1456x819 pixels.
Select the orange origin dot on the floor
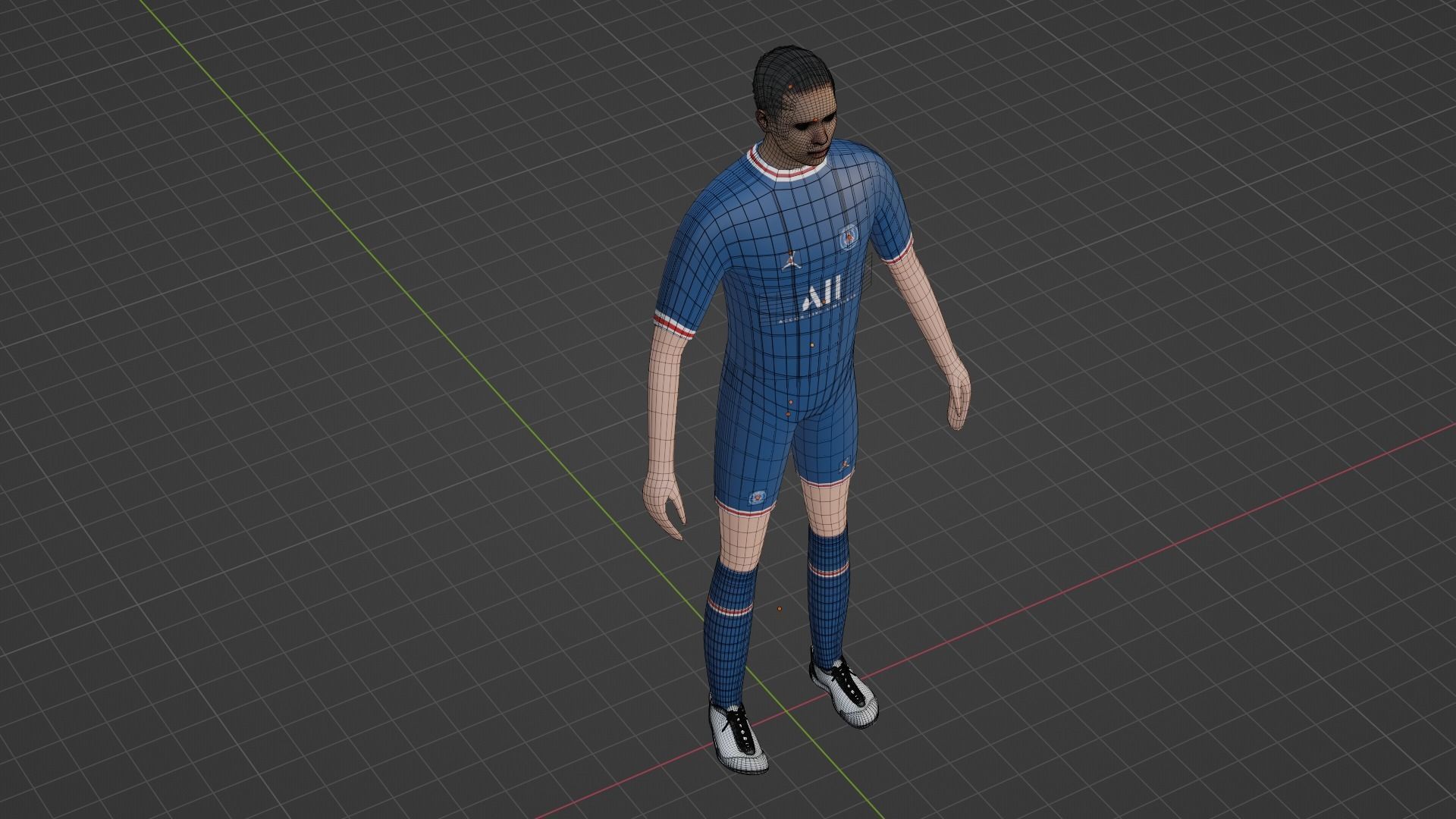pos(779,608)
